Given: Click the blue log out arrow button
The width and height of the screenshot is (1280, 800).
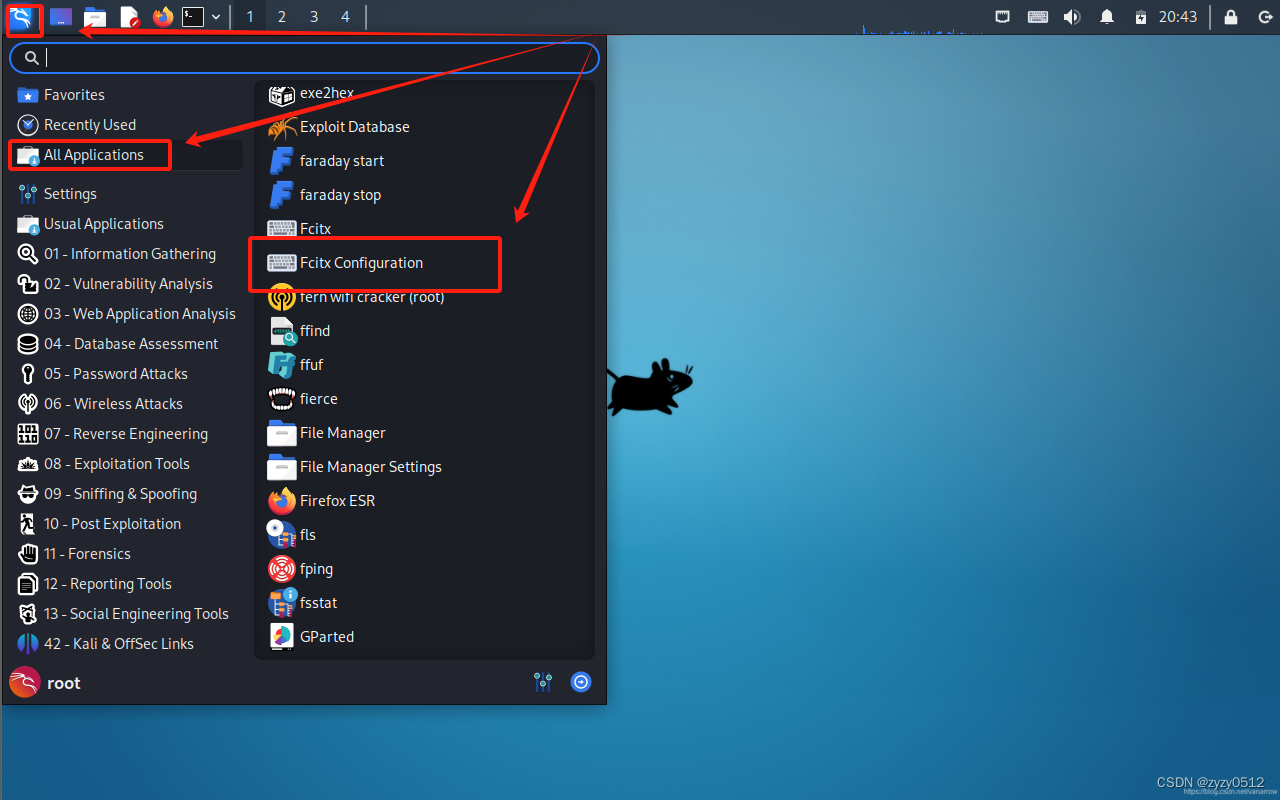Looking at the screenshot, I should pos(581,682).
